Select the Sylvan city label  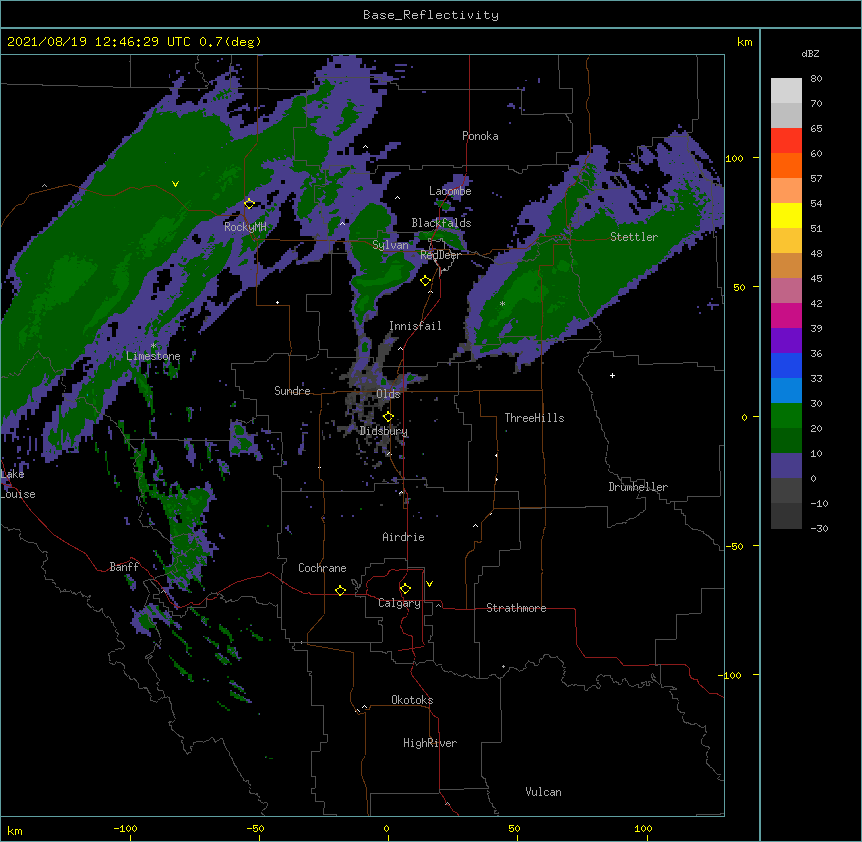tap(390, 245)
